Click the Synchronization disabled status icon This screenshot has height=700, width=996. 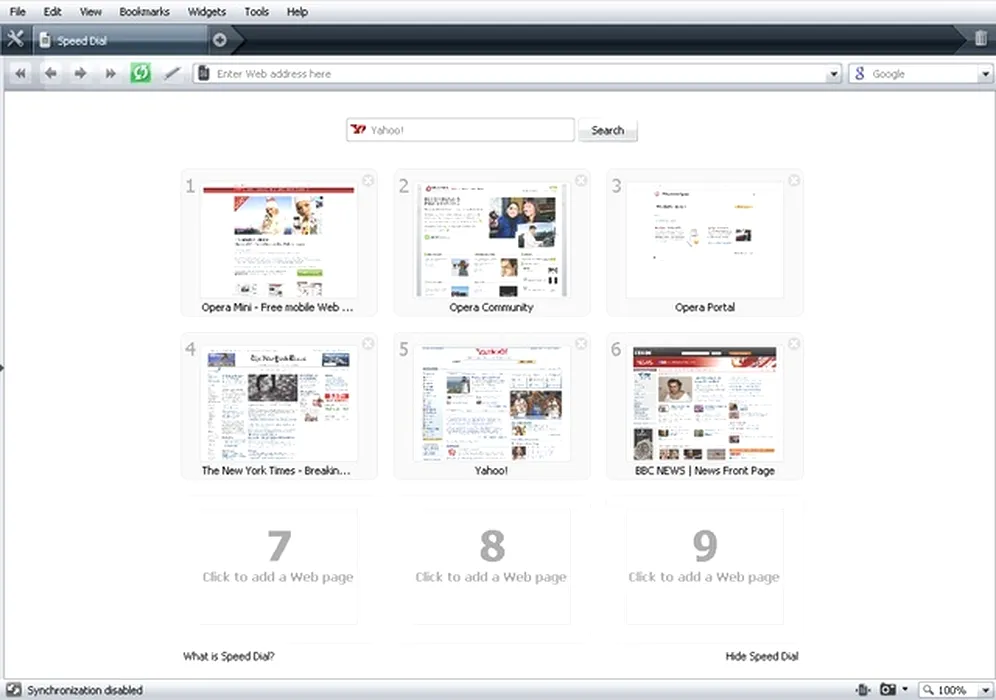(13, 690)
